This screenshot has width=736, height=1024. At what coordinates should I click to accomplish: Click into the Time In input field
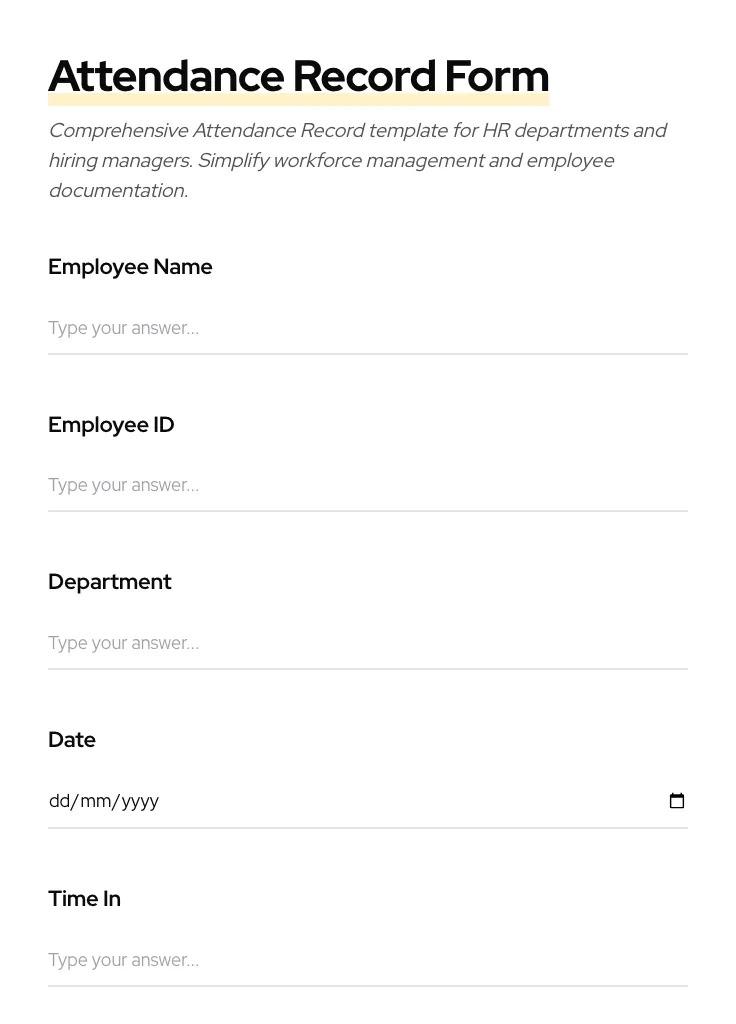click(367, 960)
